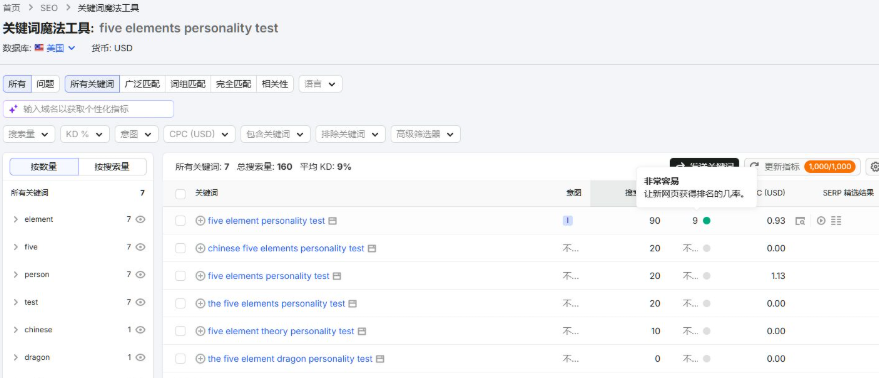Toggle eye icon for 'test' group
Viewport: 879px width, 378px height.
coord(140,302)
